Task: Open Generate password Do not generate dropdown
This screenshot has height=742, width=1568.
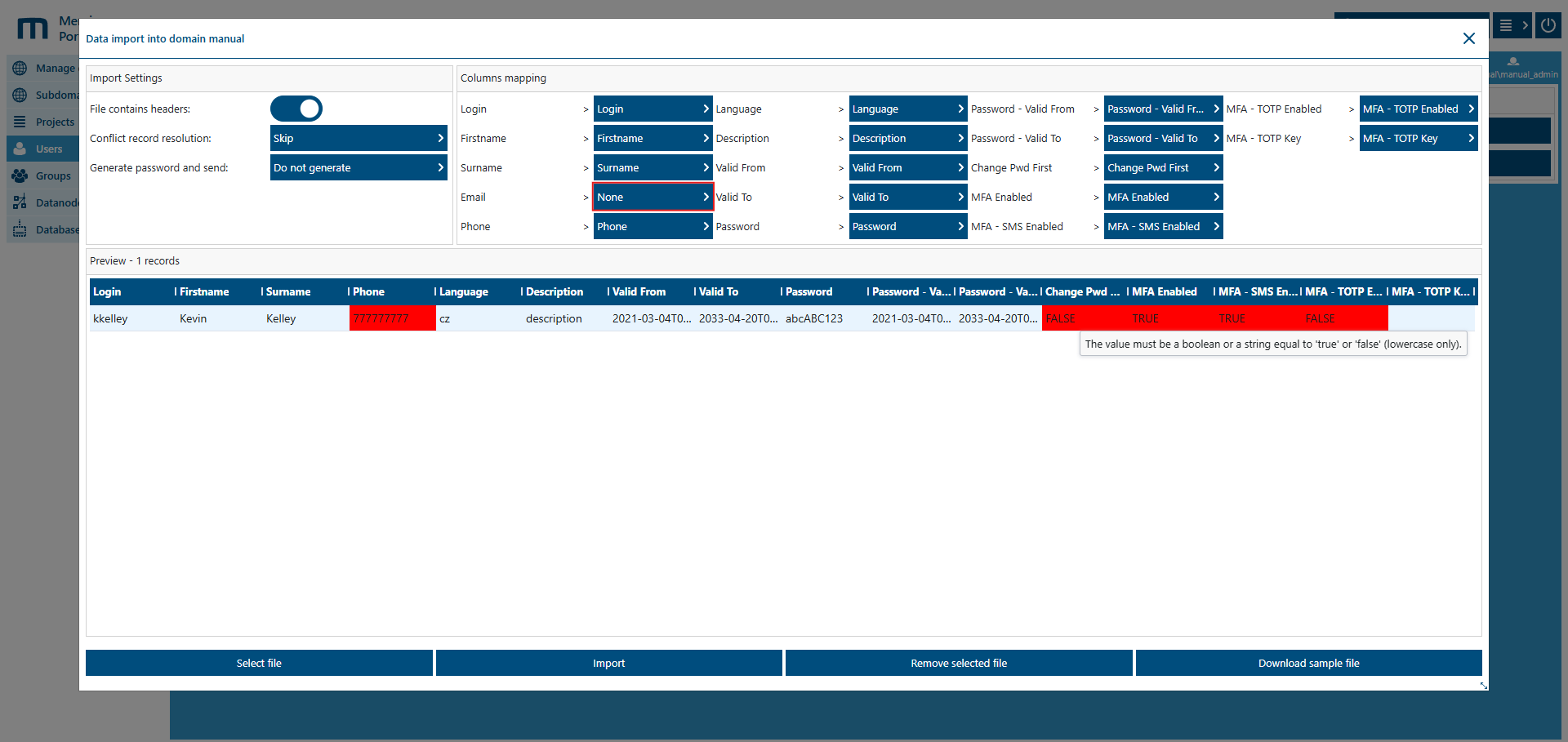Action: coord(359,167)
